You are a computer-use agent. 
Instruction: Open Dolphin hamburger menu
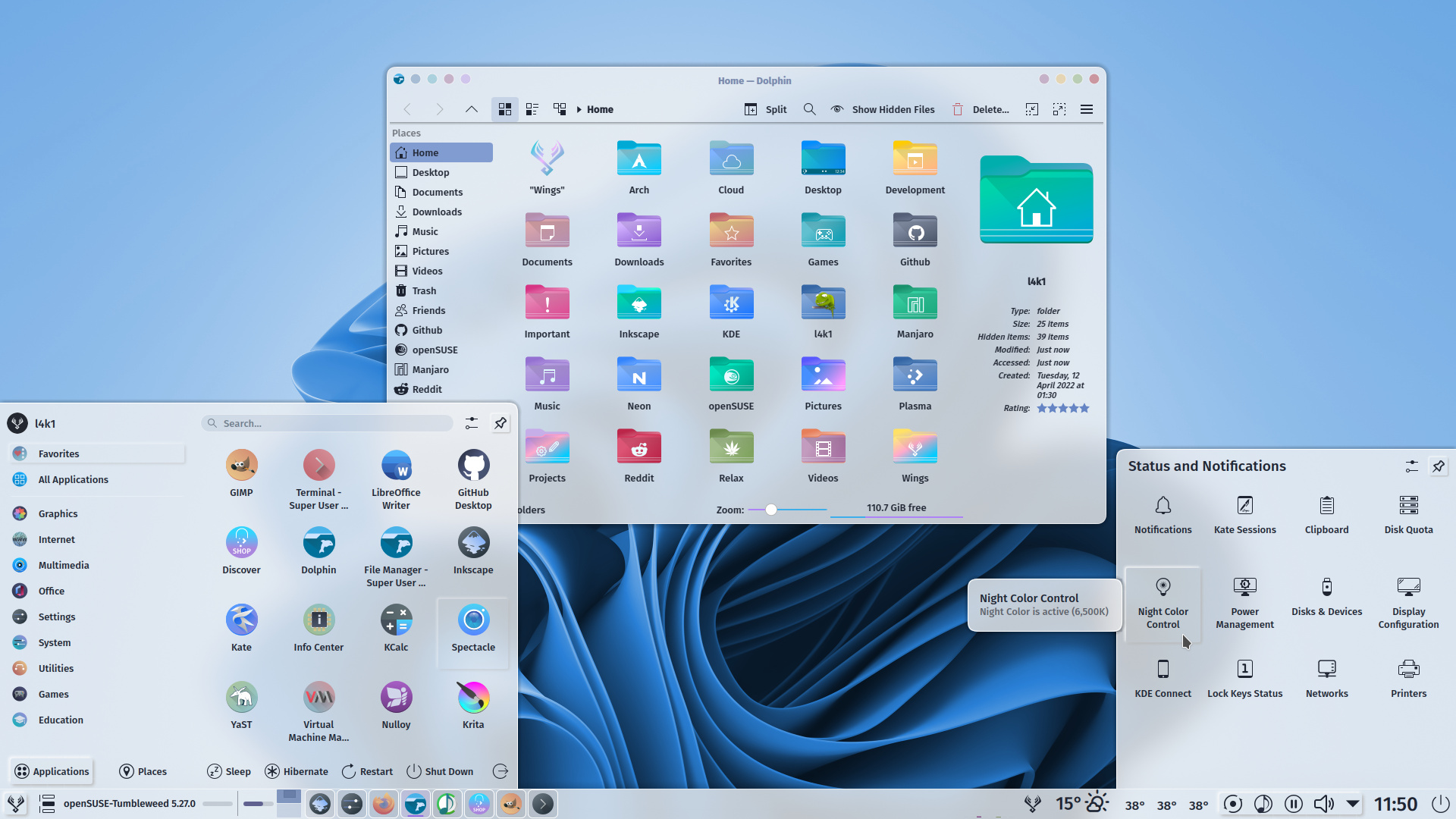pyautogui.click(x=1087, y=109)
